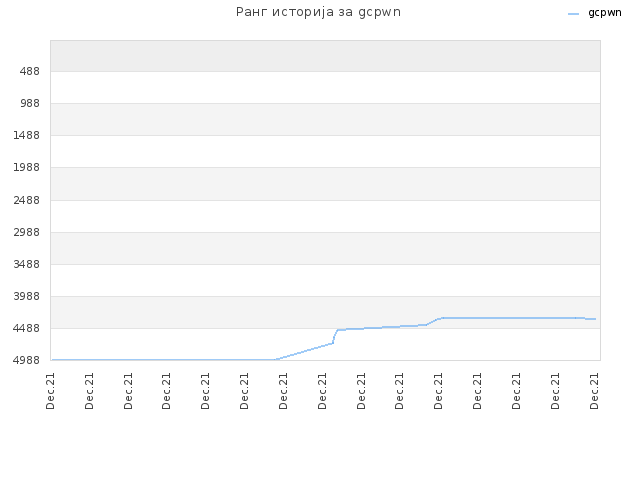Click the steep rise in the rank line

click(335, 336)
